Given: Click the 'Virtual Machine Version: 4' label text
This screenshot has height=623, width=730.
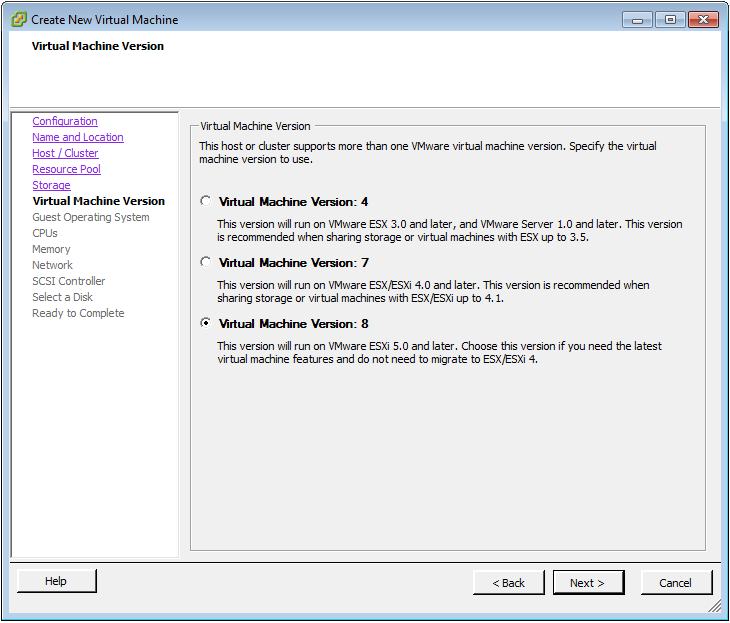Looking at the screenshot, I should tap(293, 202).
